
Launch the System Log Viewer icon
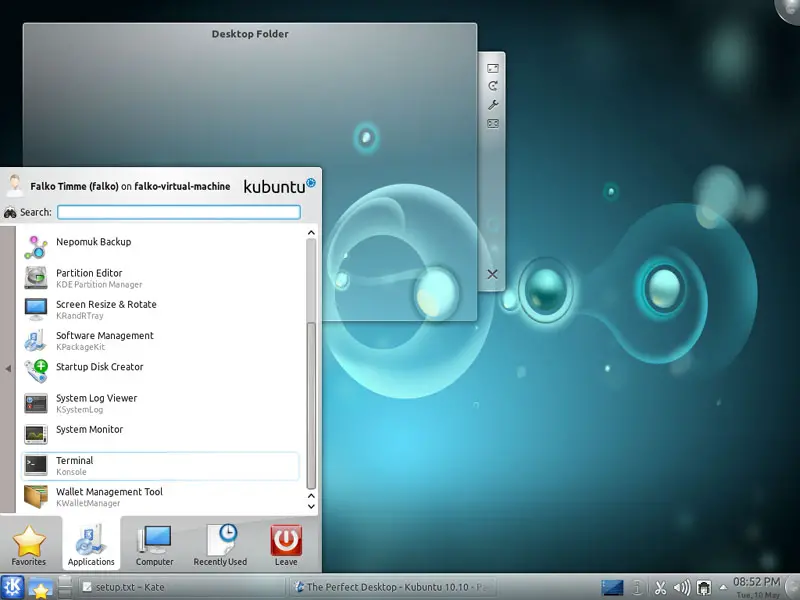point(36,403)
